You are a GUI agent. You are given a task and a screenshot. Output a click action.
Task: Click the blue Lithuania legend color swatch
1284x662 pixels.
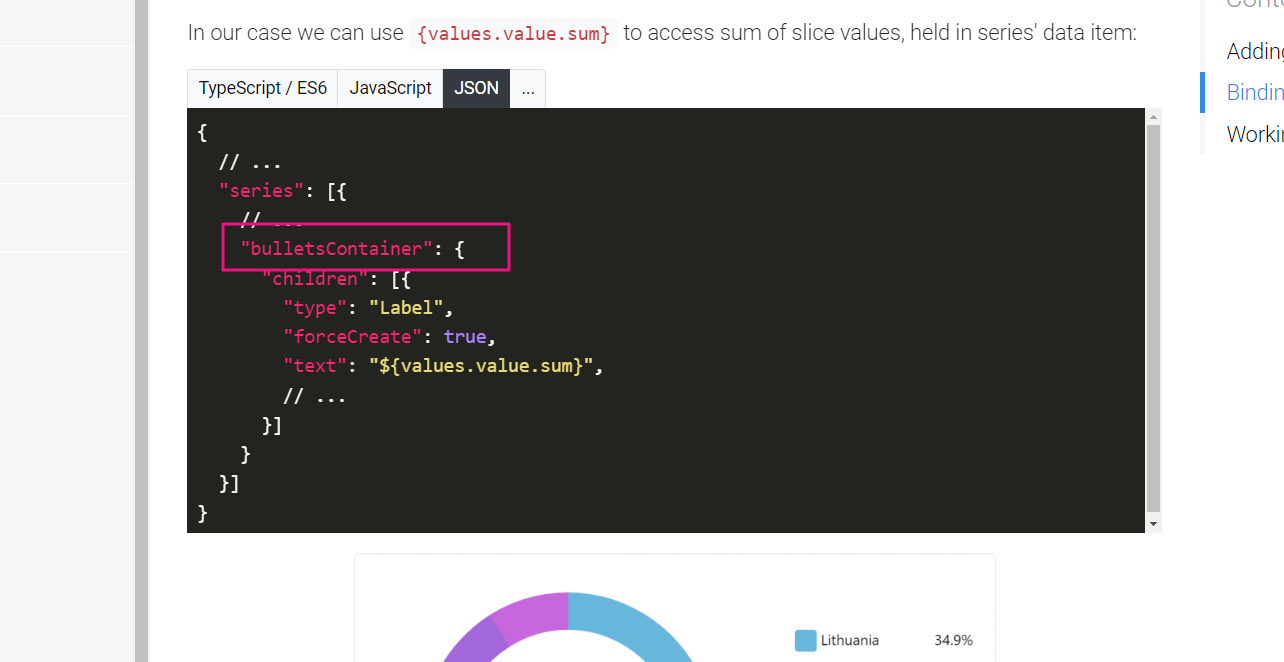(805, 640)
